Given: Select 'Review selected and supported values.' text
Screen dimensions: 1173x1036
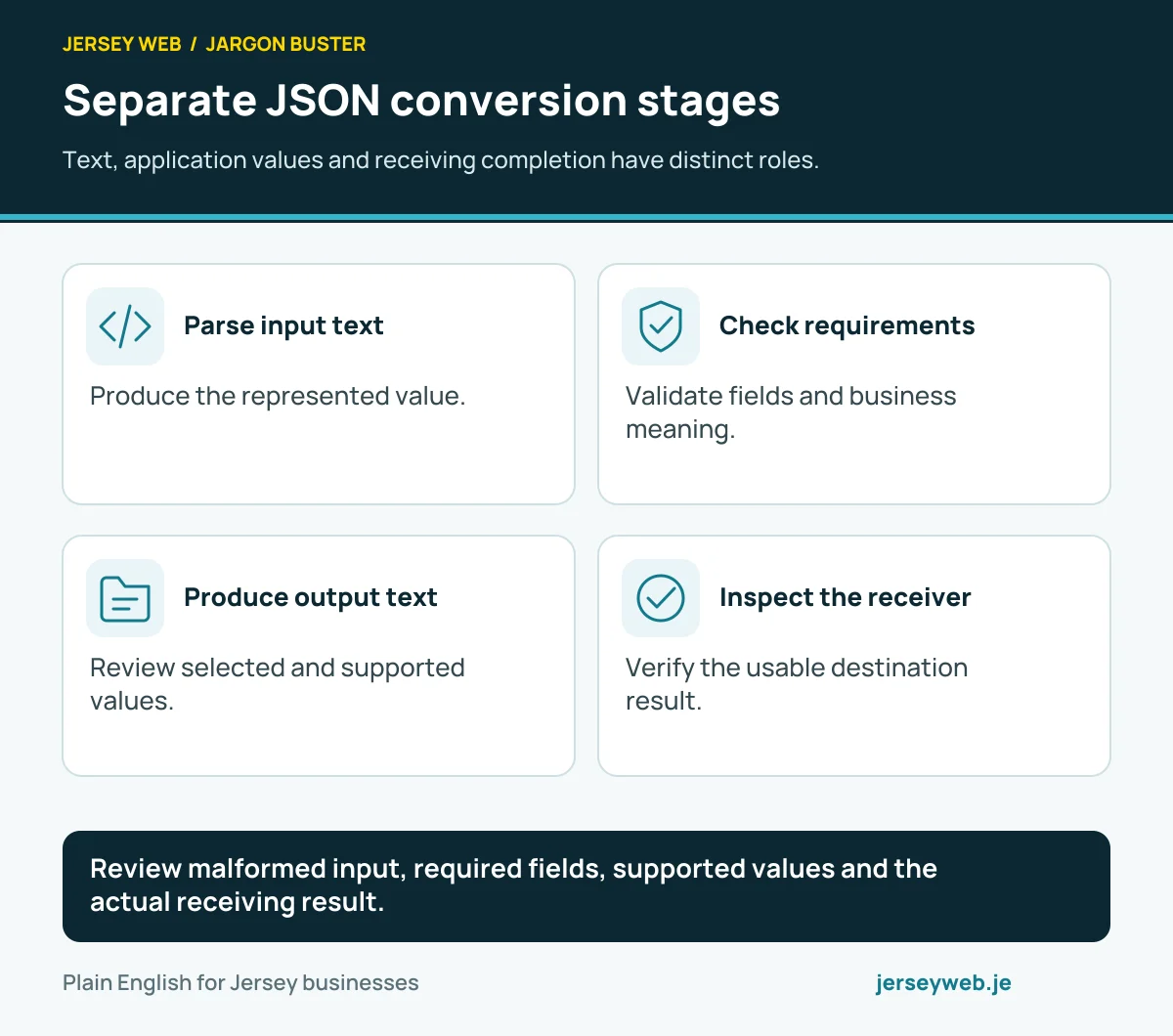Looking at the screenshot, I should tap(278, 684).
